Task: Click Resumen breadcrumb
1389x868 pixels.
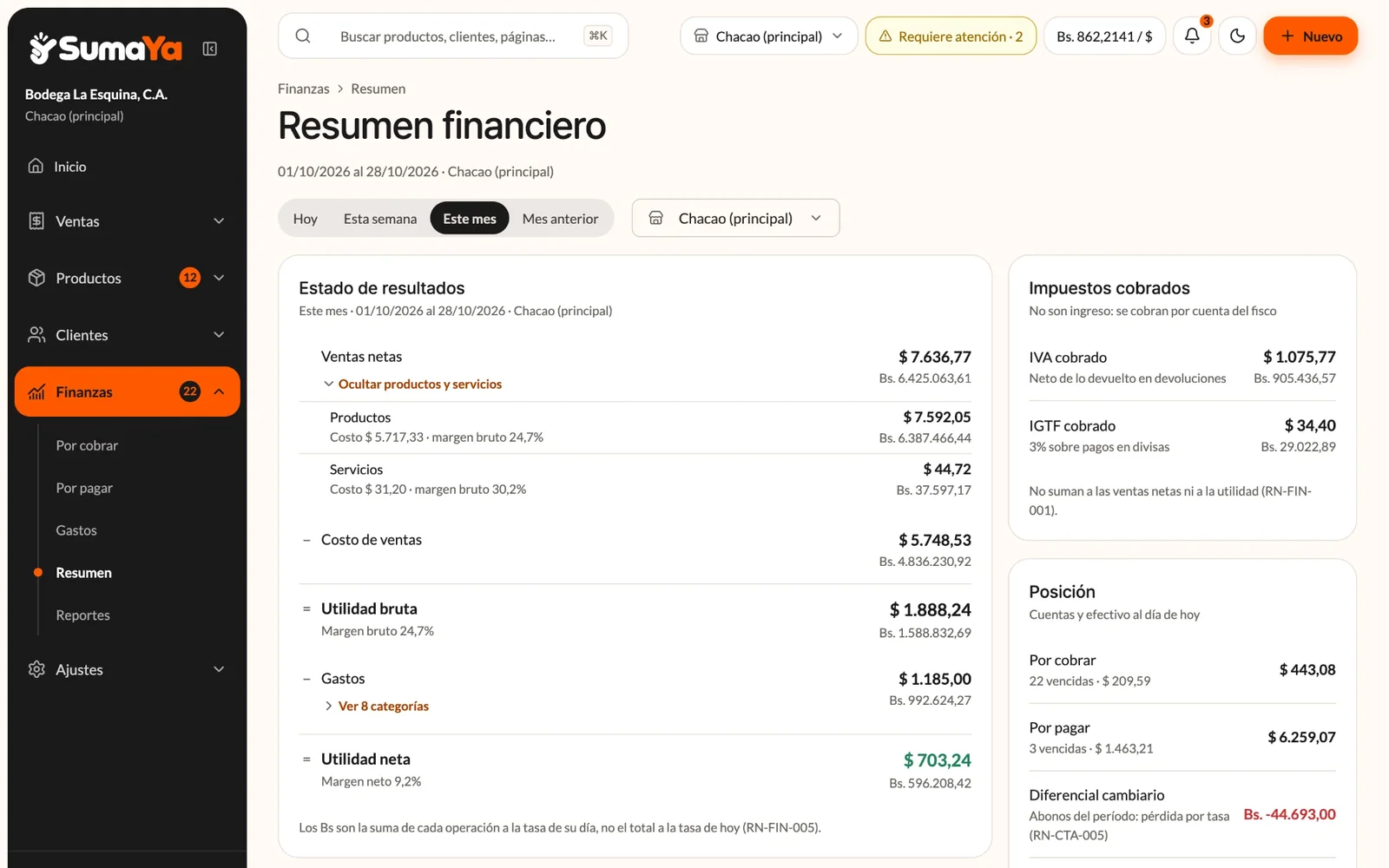Action: 378,89
